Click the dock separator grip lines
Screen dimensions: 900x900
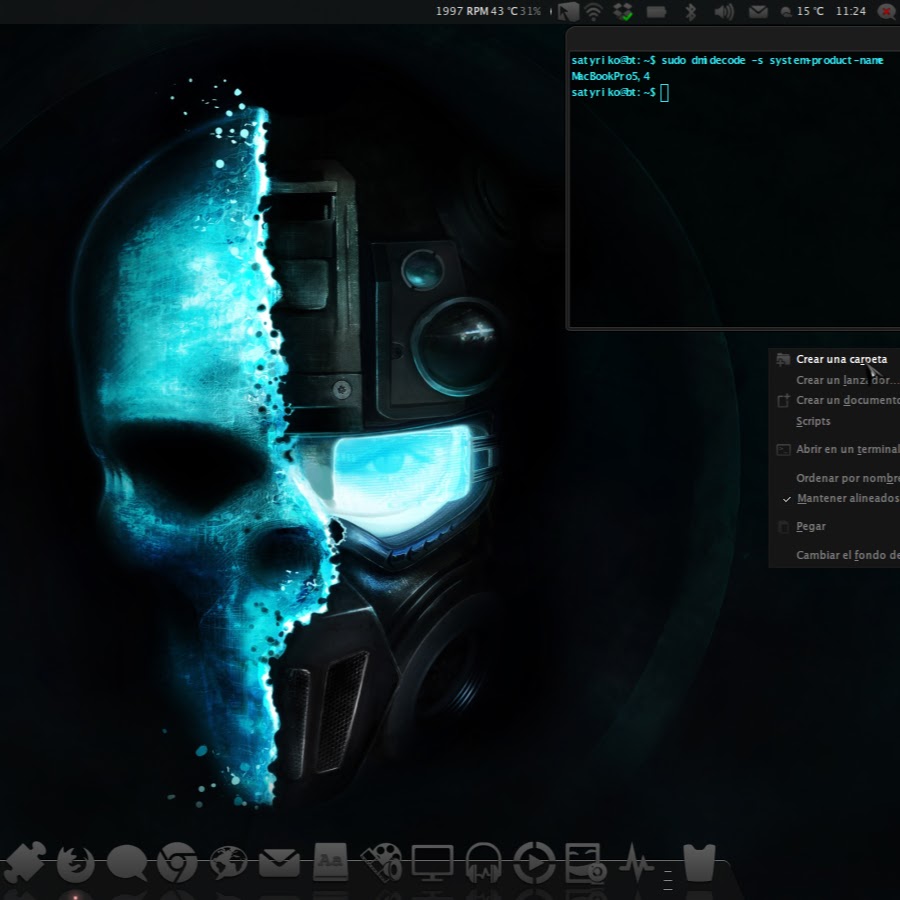[x=668, y=880]
